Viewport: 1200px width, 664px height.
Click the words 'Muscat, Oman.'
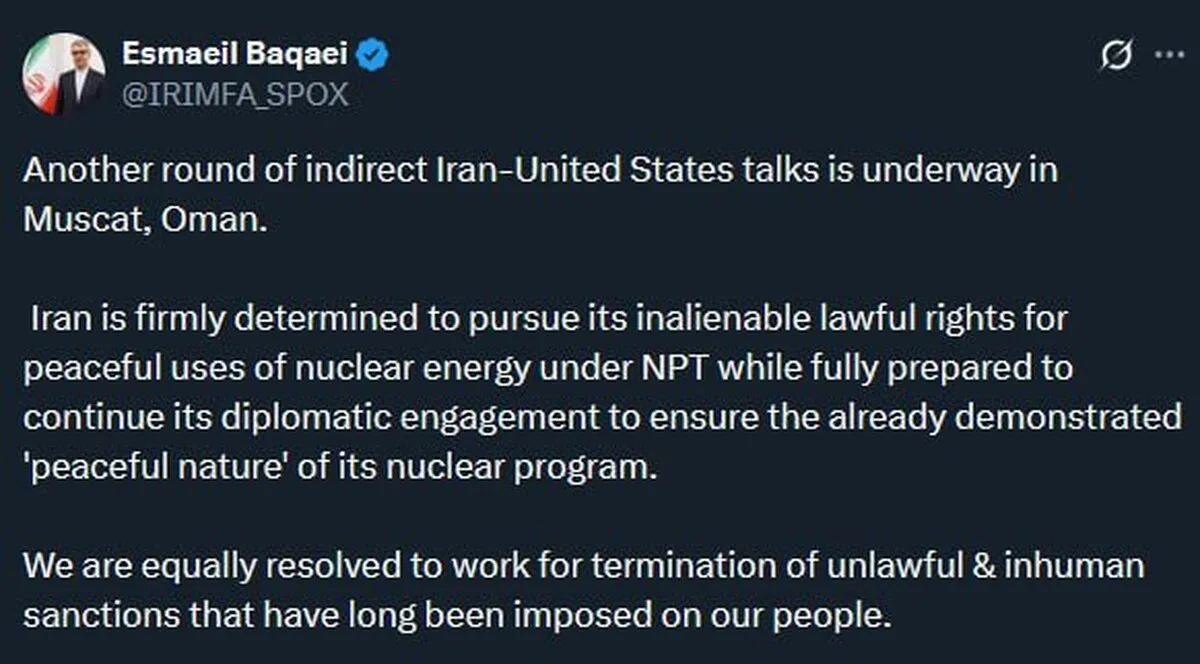click(146, 219)
